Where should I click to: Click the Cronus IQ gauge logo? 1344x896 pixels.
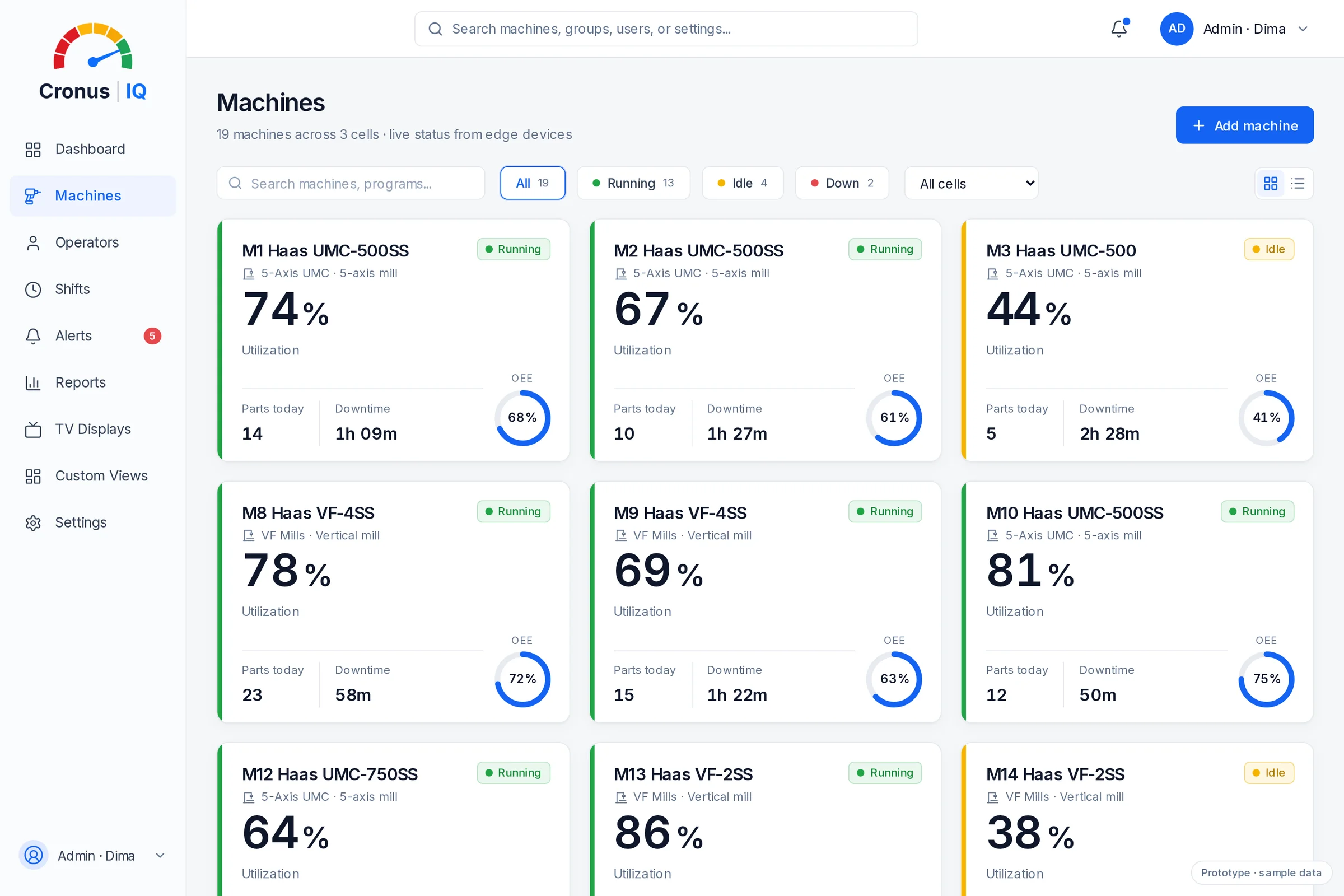pos(92,46)
